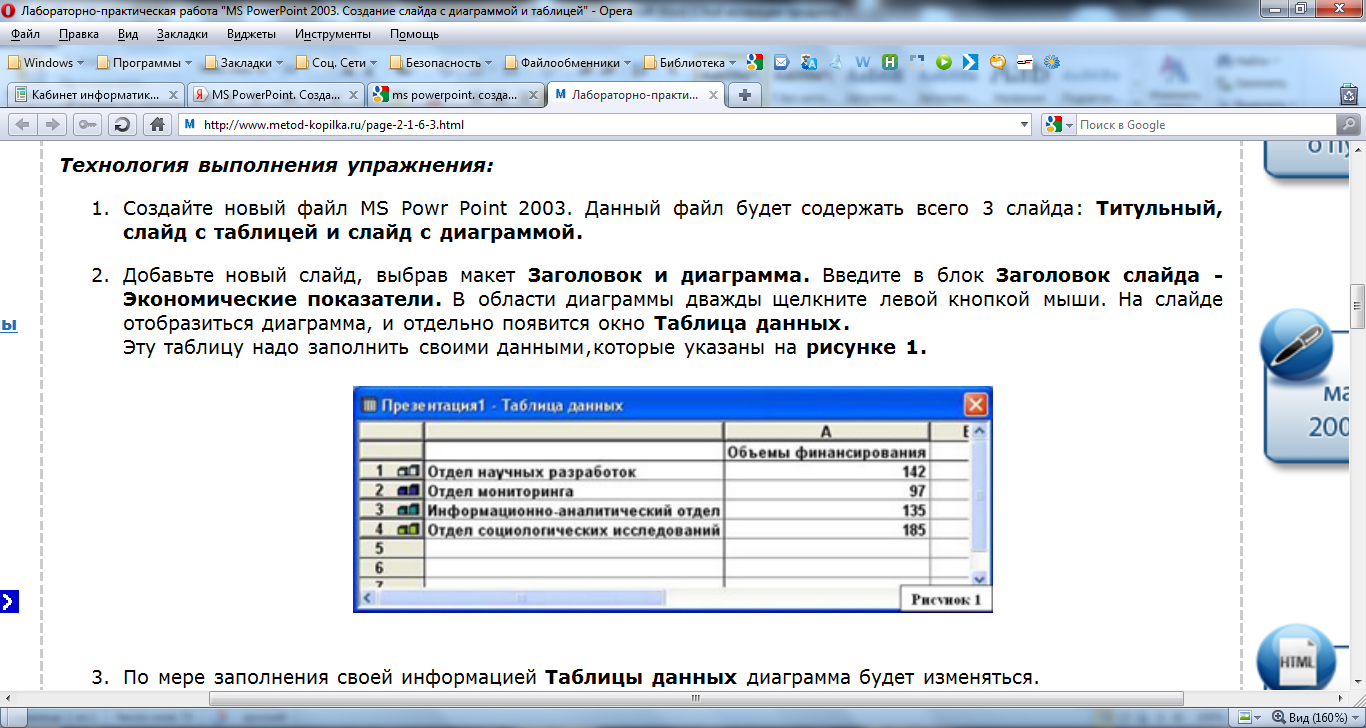Click the bold text 'рисунке 1.'
This screenshot has width=1366, height=728.
866,348
